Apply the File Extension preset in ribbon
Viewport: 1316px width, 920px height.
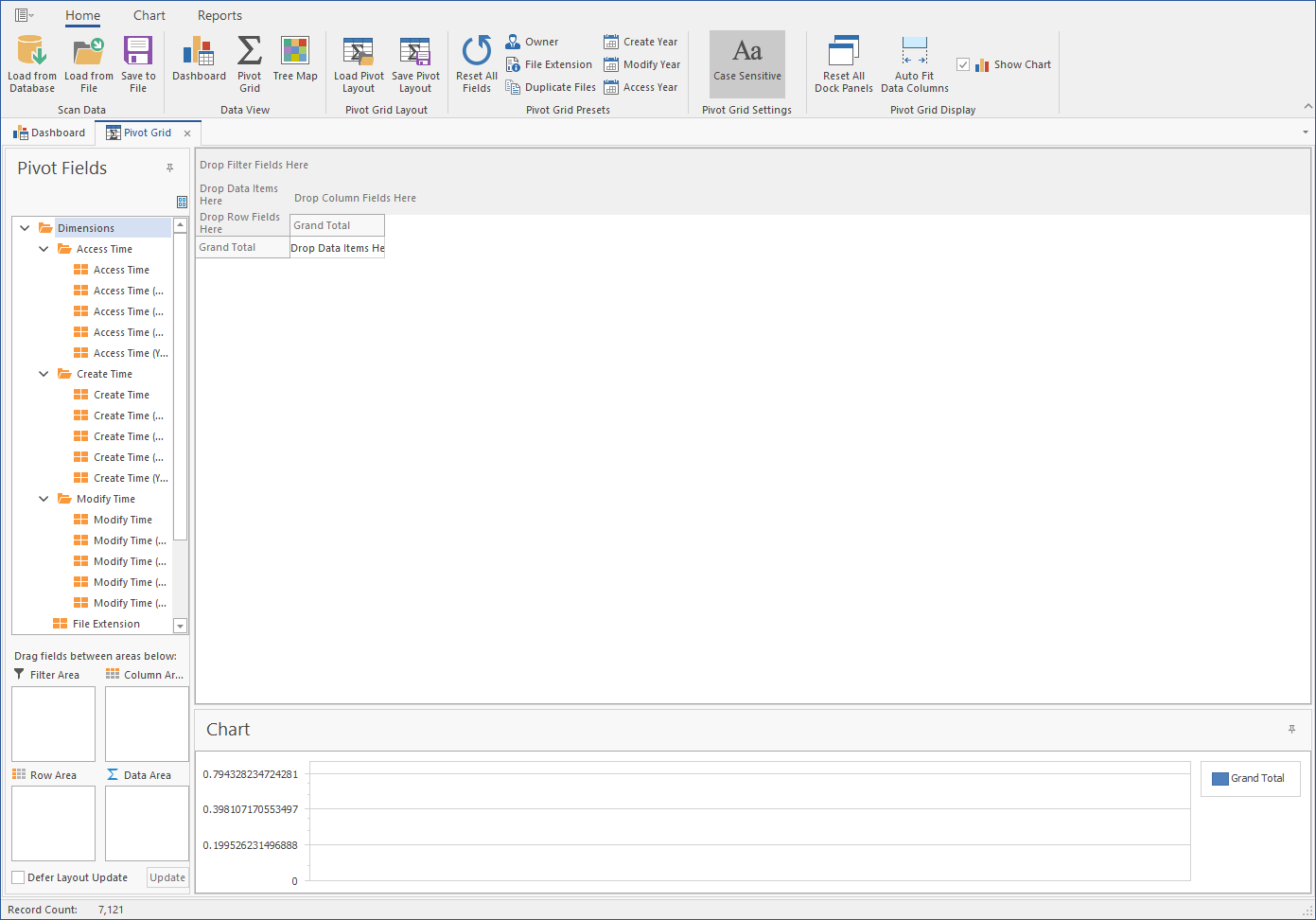[549, 64]
